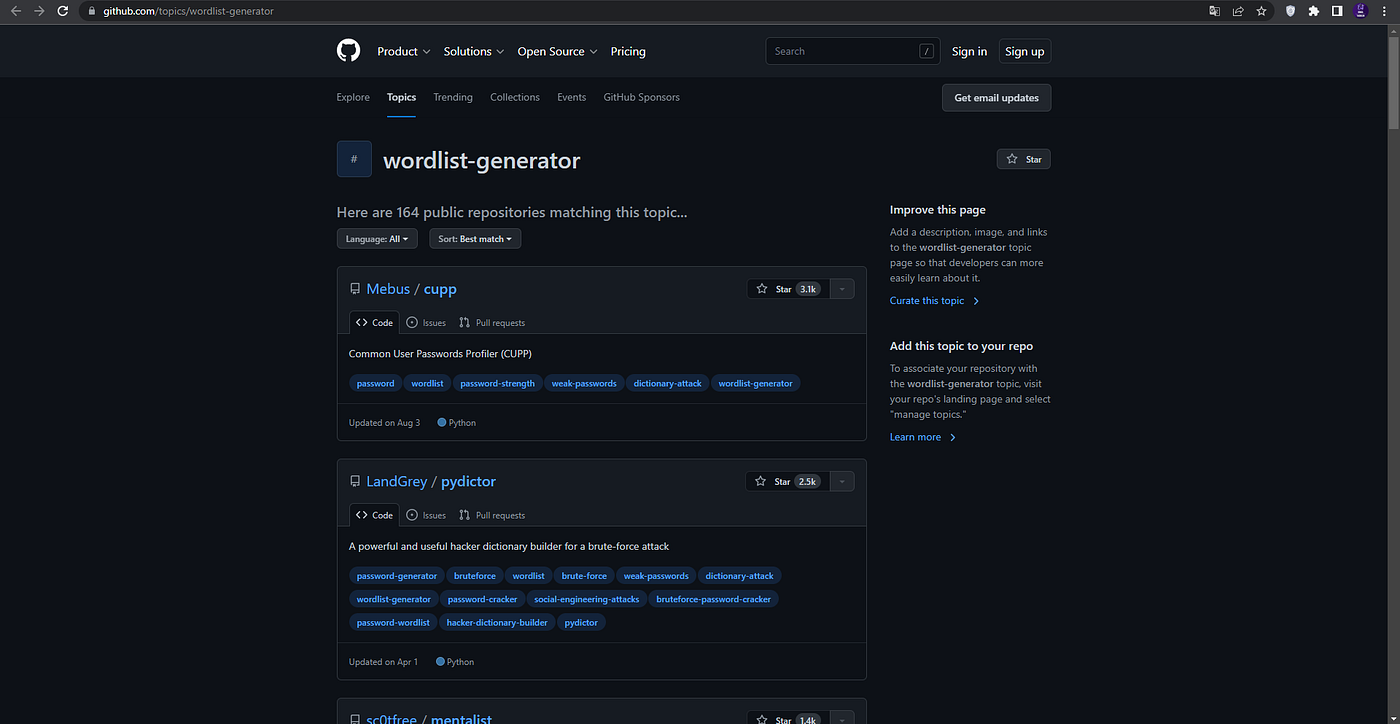Open the Issues tab for cupp

coord(426,323)
